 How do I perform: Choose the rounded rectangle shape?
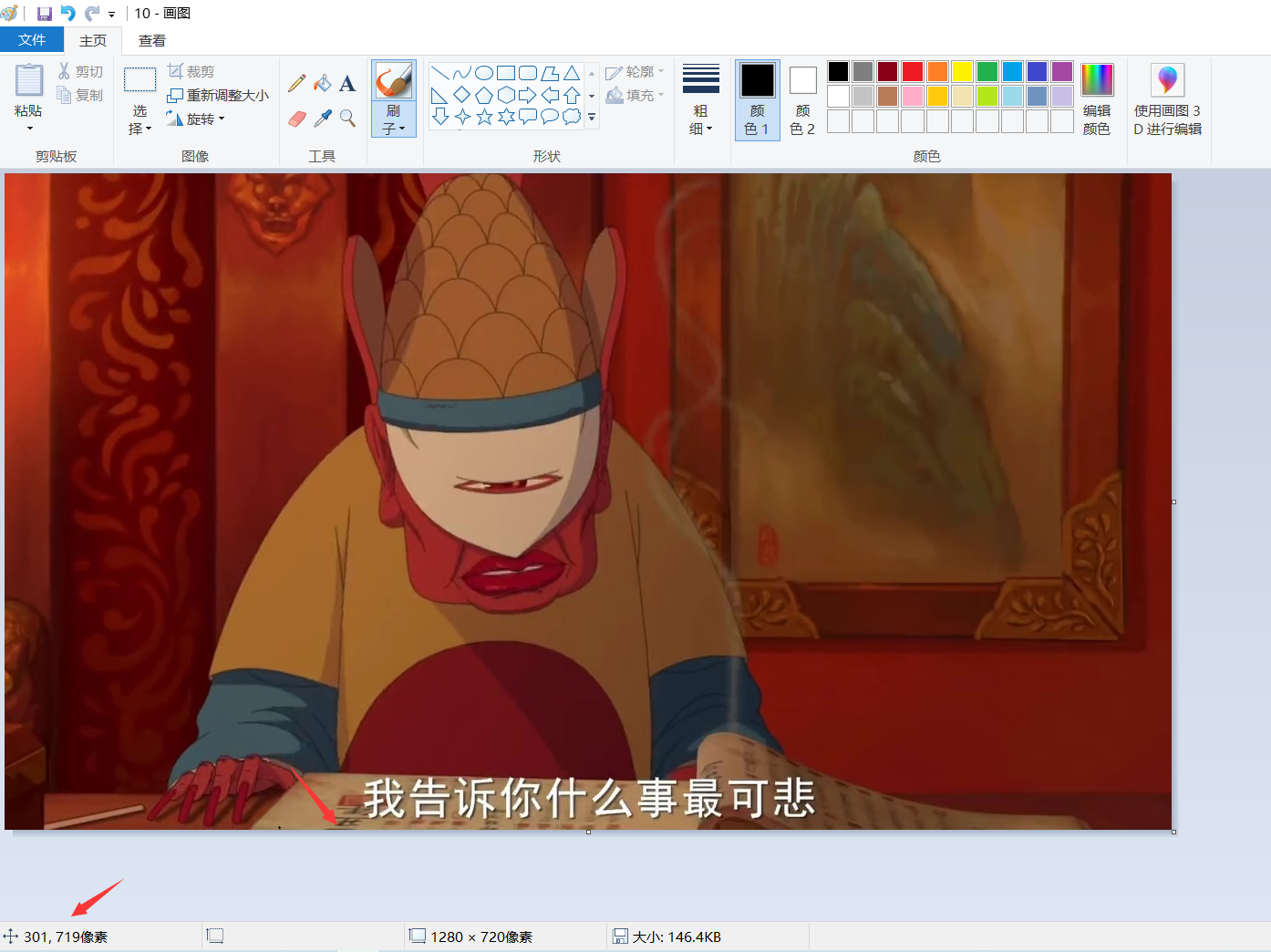(528, 73)
